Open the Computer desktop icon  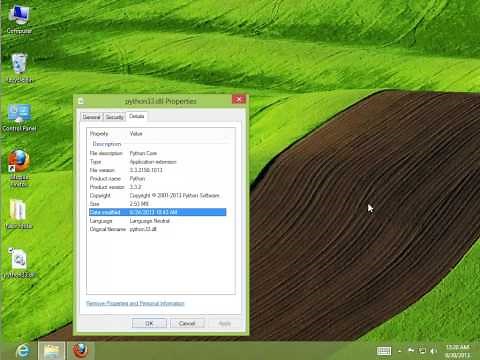coord(19,20)
